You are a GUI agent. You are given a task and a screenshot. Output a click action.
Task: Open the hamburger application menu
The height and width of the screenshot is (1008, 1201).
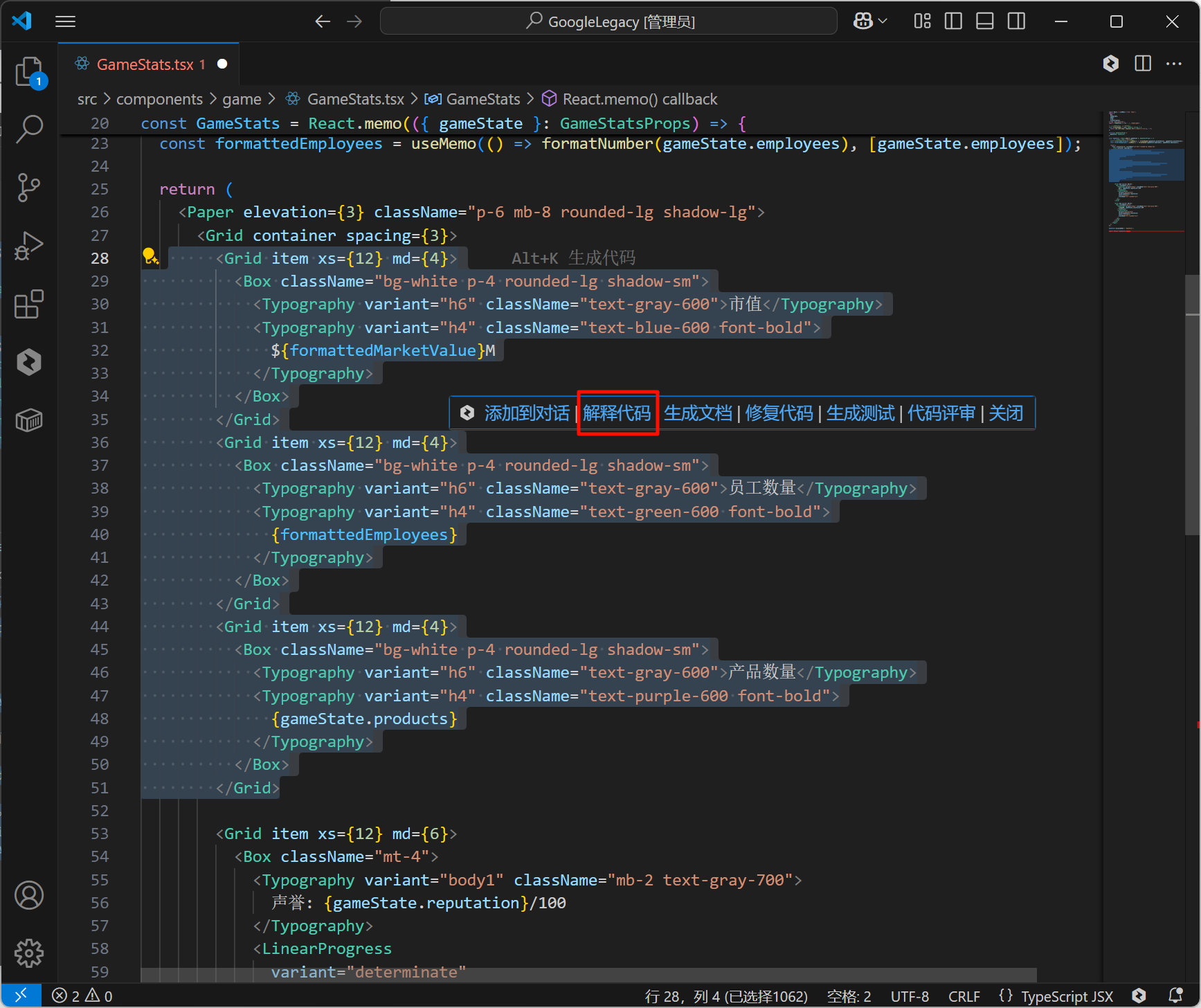click(x=66, y=21)
